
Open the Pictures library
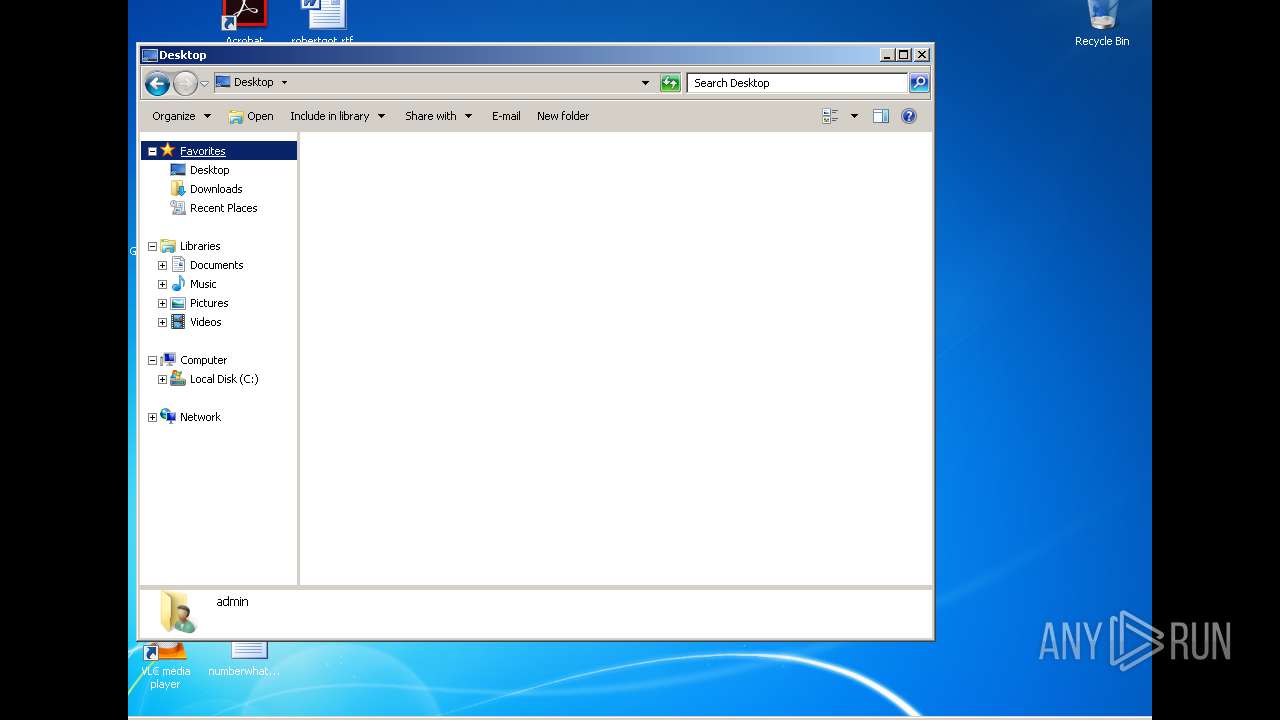click(x=209, y=303)
